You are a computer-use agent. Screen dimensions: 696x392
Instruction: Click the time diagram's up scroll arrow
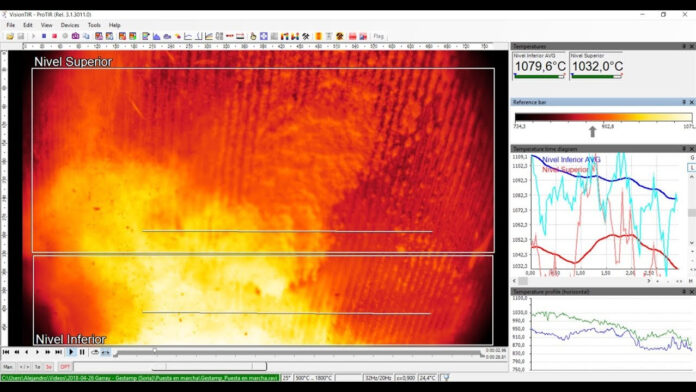[x=692, y=177]
